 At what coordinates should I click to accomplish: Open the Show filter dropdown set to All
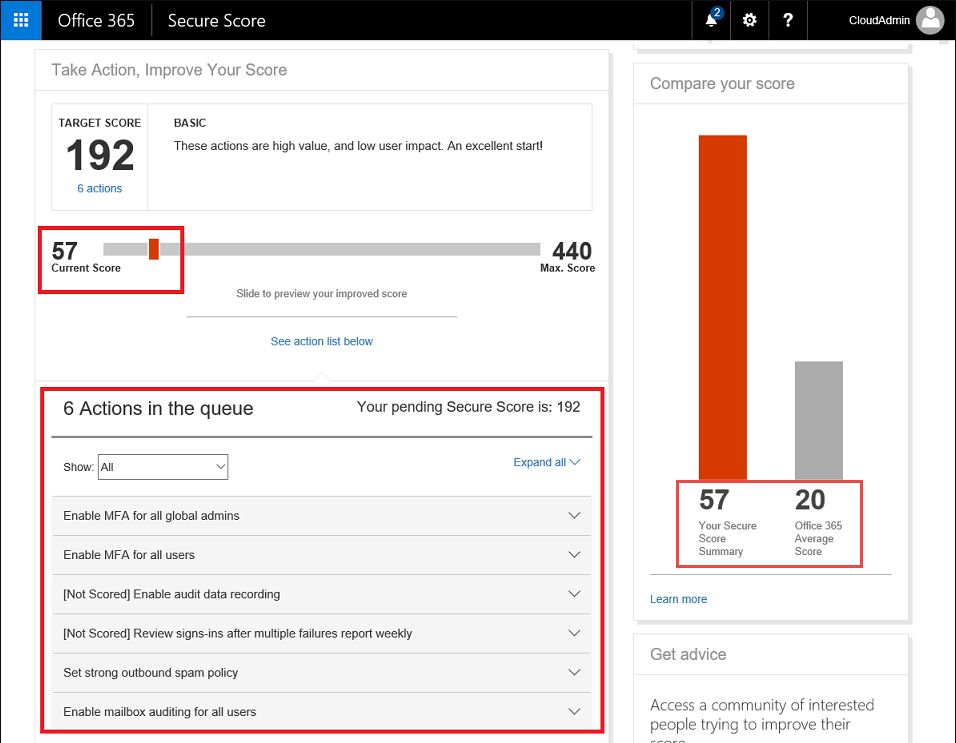[163, 467]
